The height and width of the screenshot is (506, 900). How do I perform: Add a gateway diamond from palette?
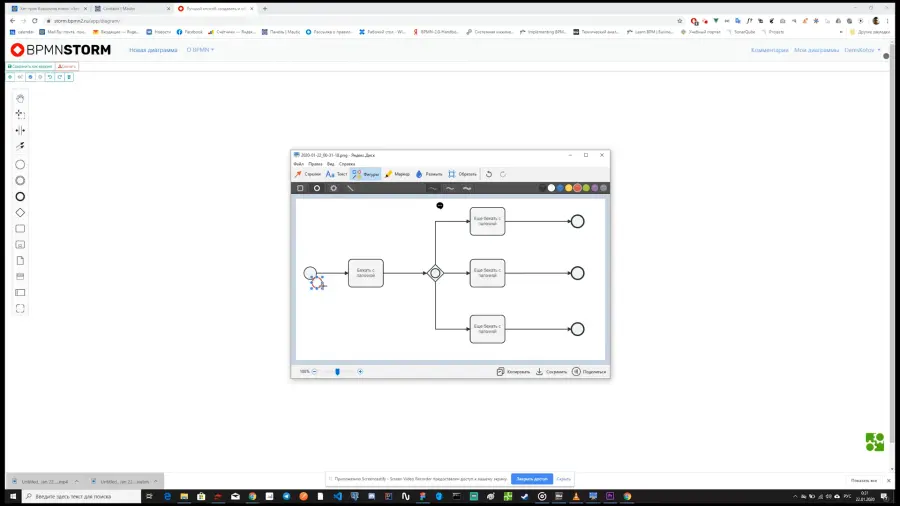coord(20,213)
